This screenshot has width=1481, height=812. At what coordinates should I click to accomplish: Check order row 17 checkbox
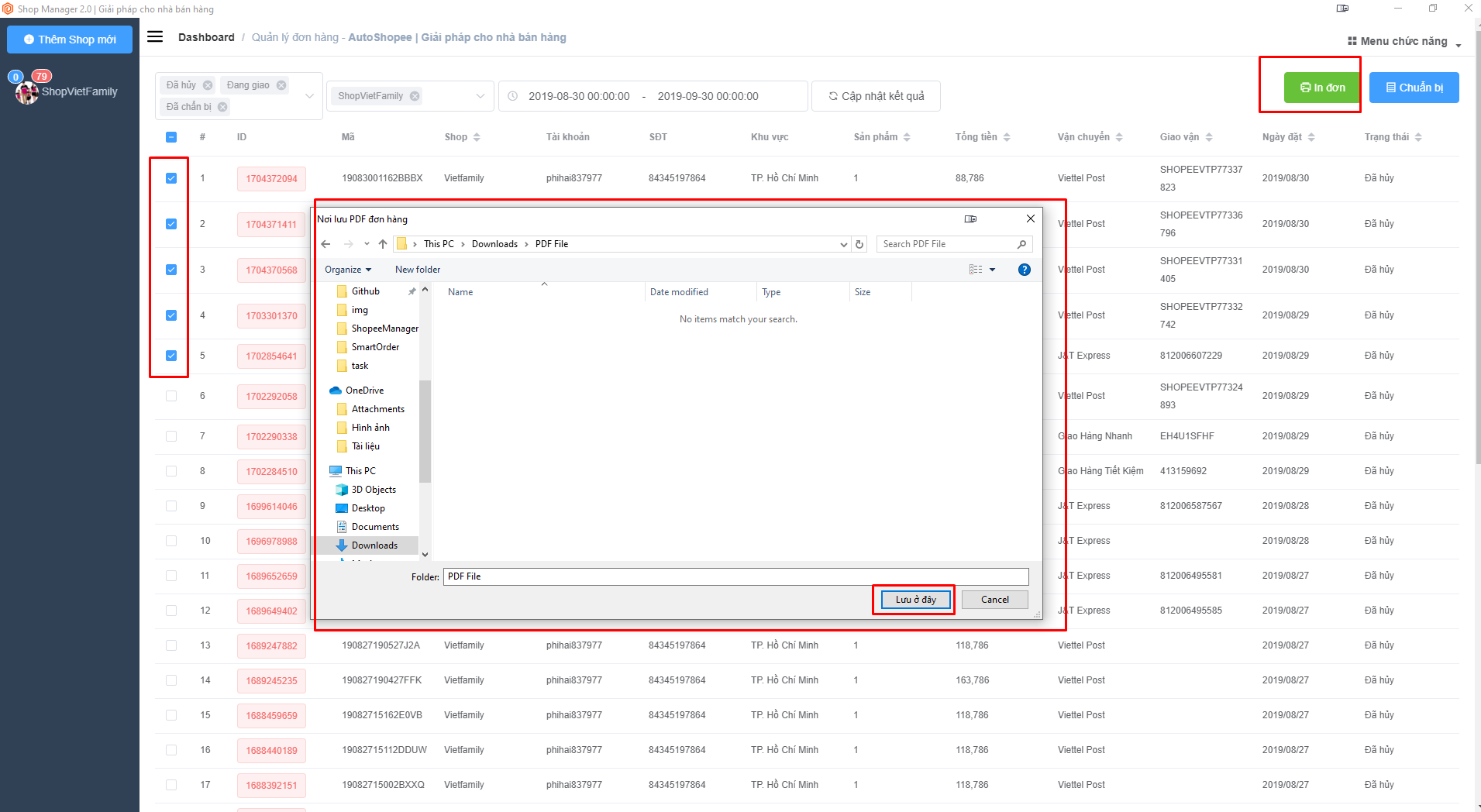click(x=171, y=785)
